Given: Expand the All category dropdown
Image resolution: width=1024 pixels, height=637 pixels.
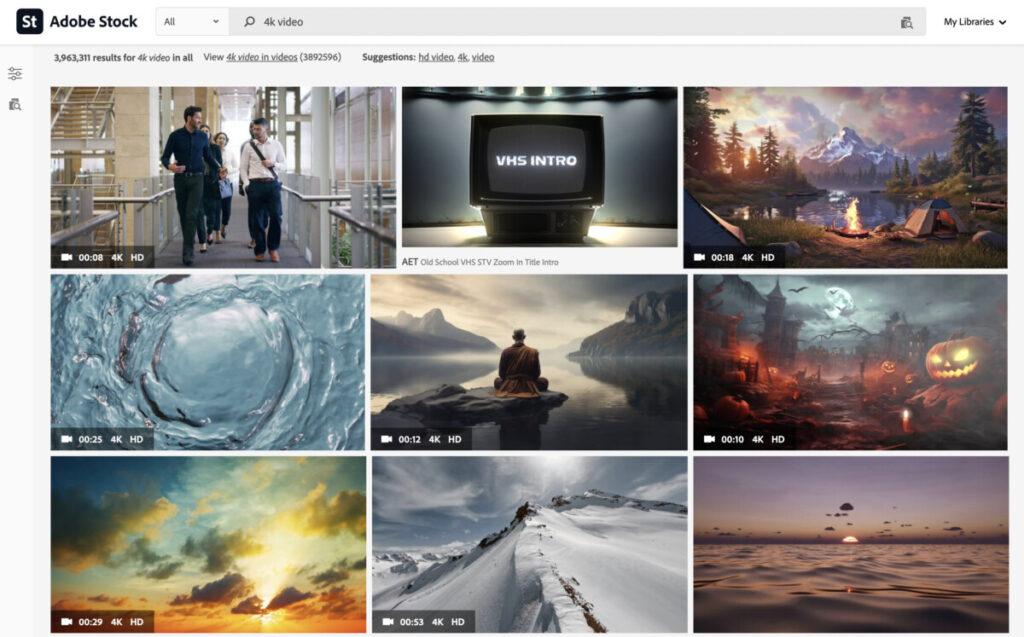Looking at the screenshot, I should [x=192, y=22].
